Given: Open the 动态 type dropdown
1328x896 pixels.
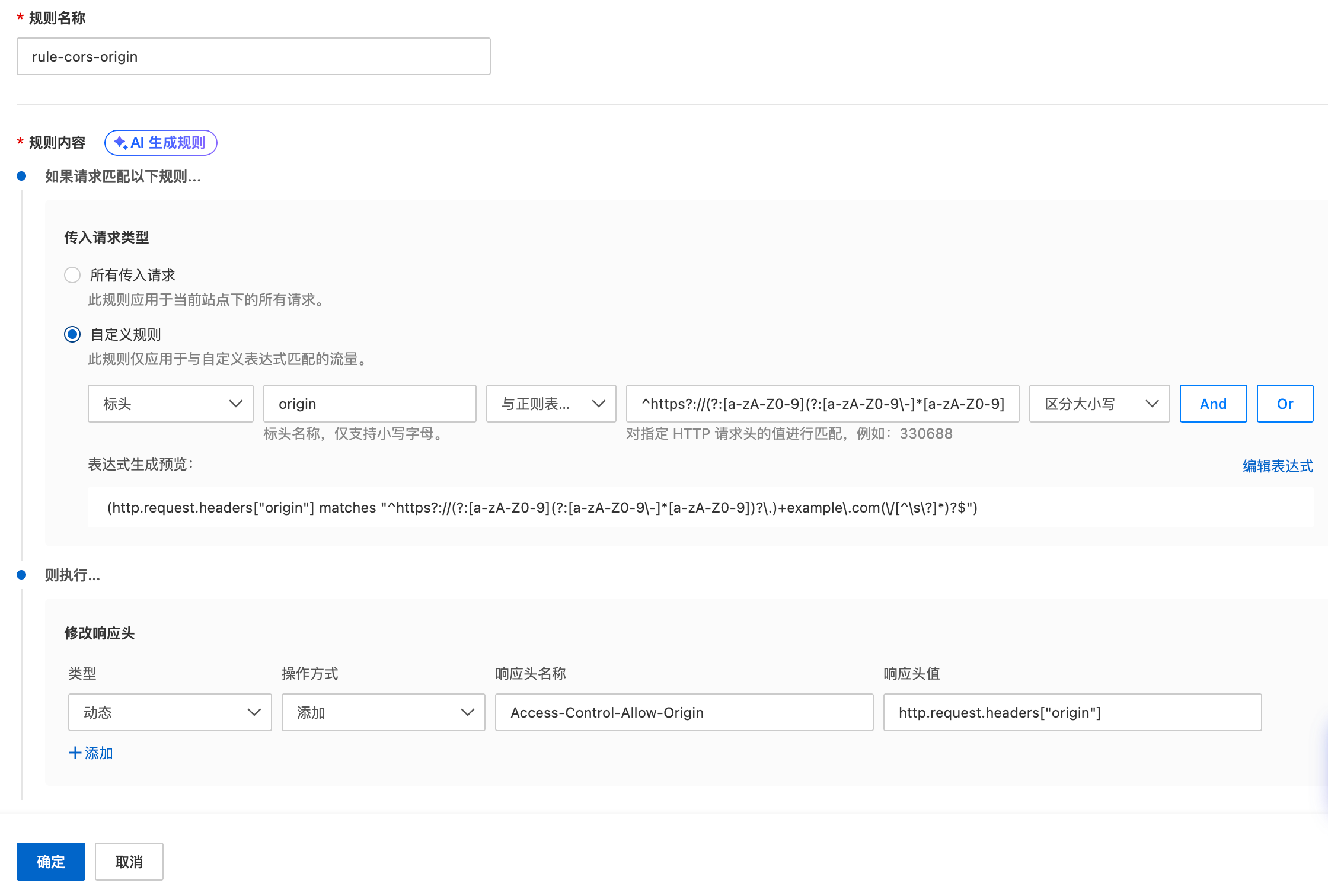Looking at the screenshot, I should point(170,712).
